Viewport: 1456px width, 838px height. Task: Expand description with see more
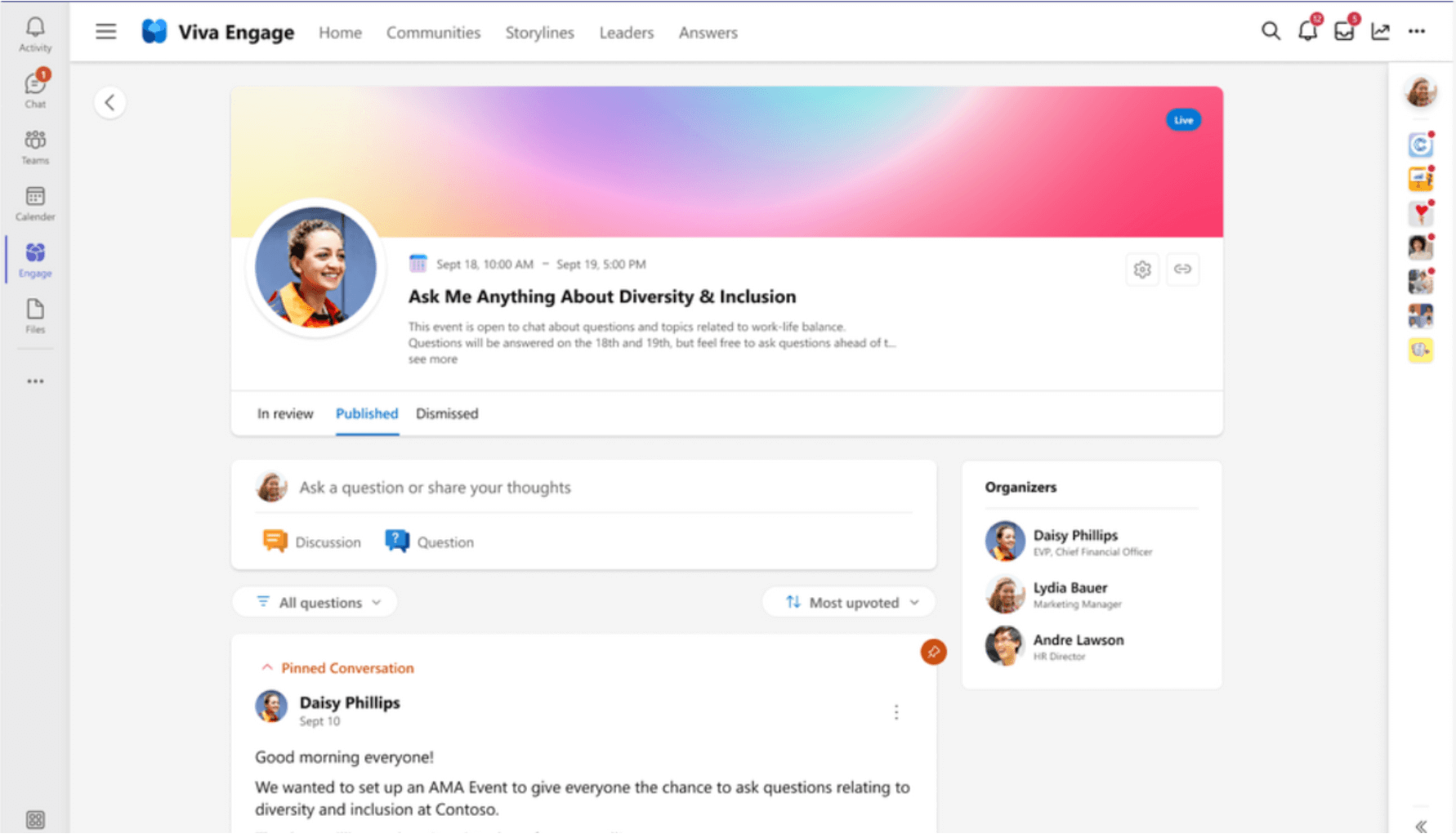(x=433, y=359)
